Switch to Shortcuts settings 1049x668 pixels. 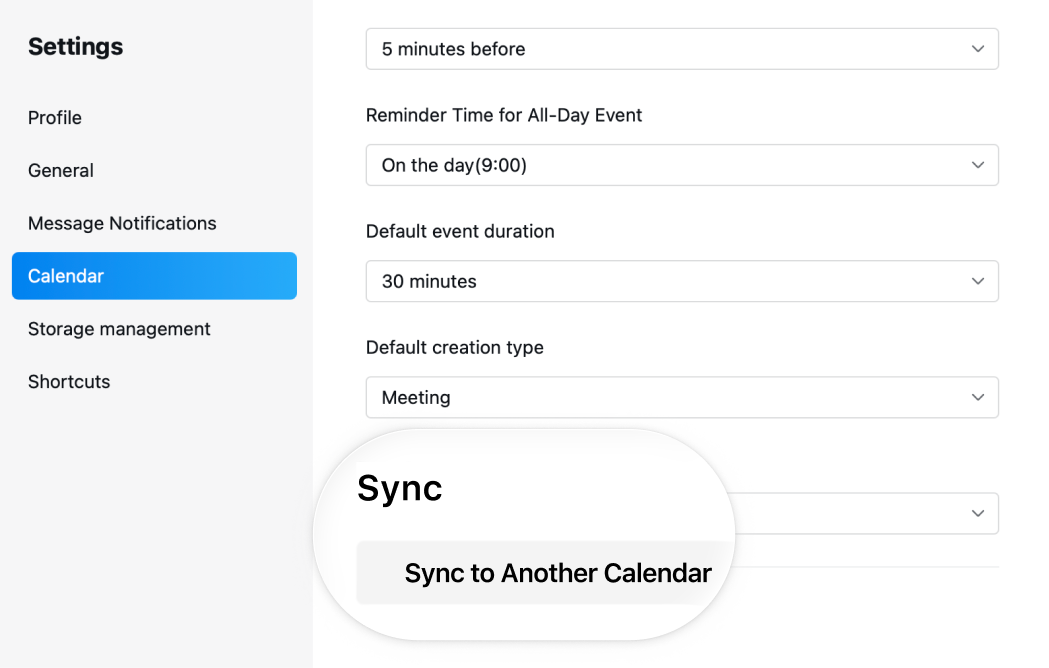tap(69, 382)
